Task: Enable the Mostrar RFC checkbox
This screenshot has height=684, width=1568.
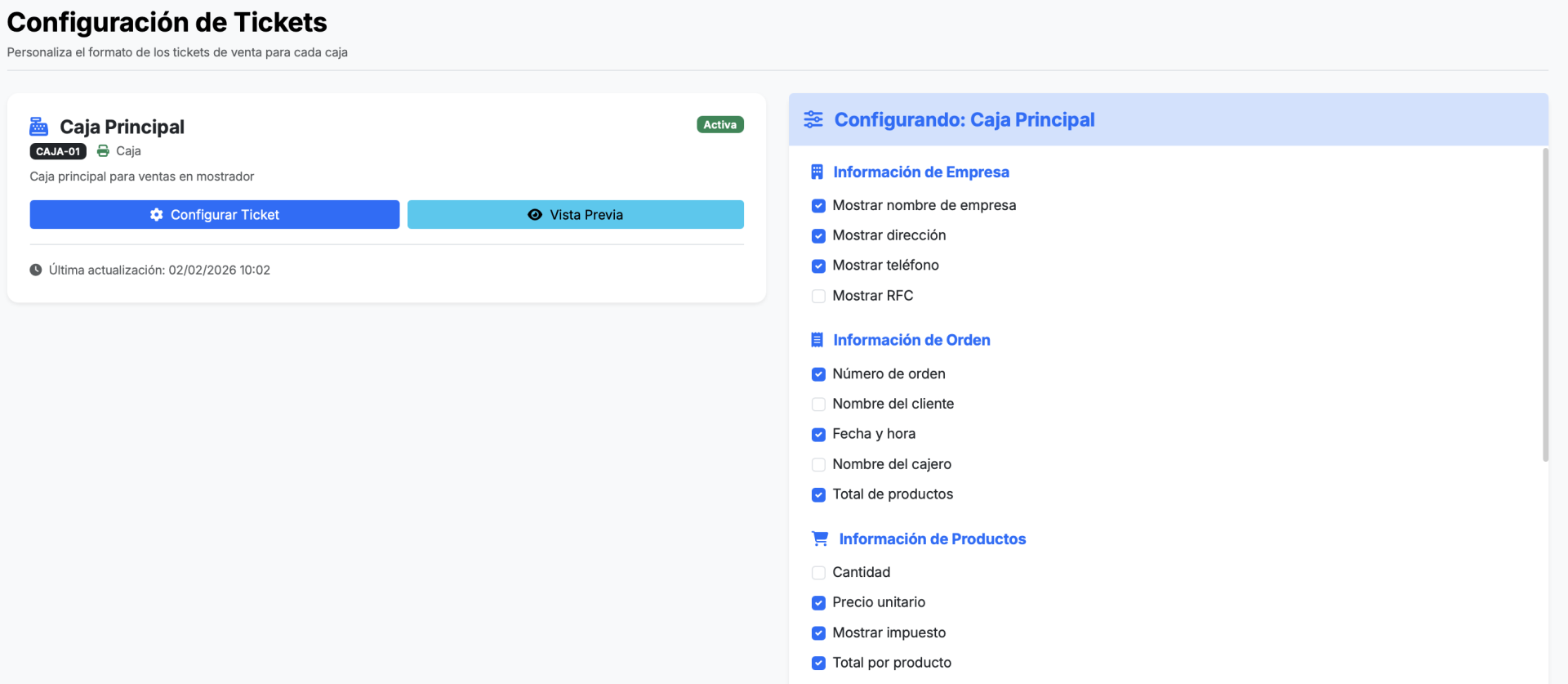Action: (818, 296)
